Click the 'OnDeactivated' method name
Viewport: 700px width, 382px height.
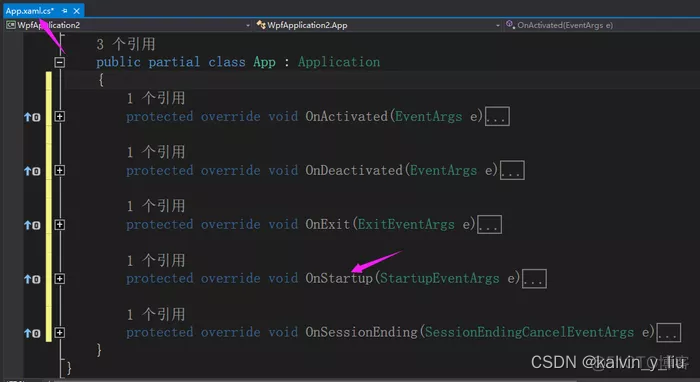click(x=354, y=170)
